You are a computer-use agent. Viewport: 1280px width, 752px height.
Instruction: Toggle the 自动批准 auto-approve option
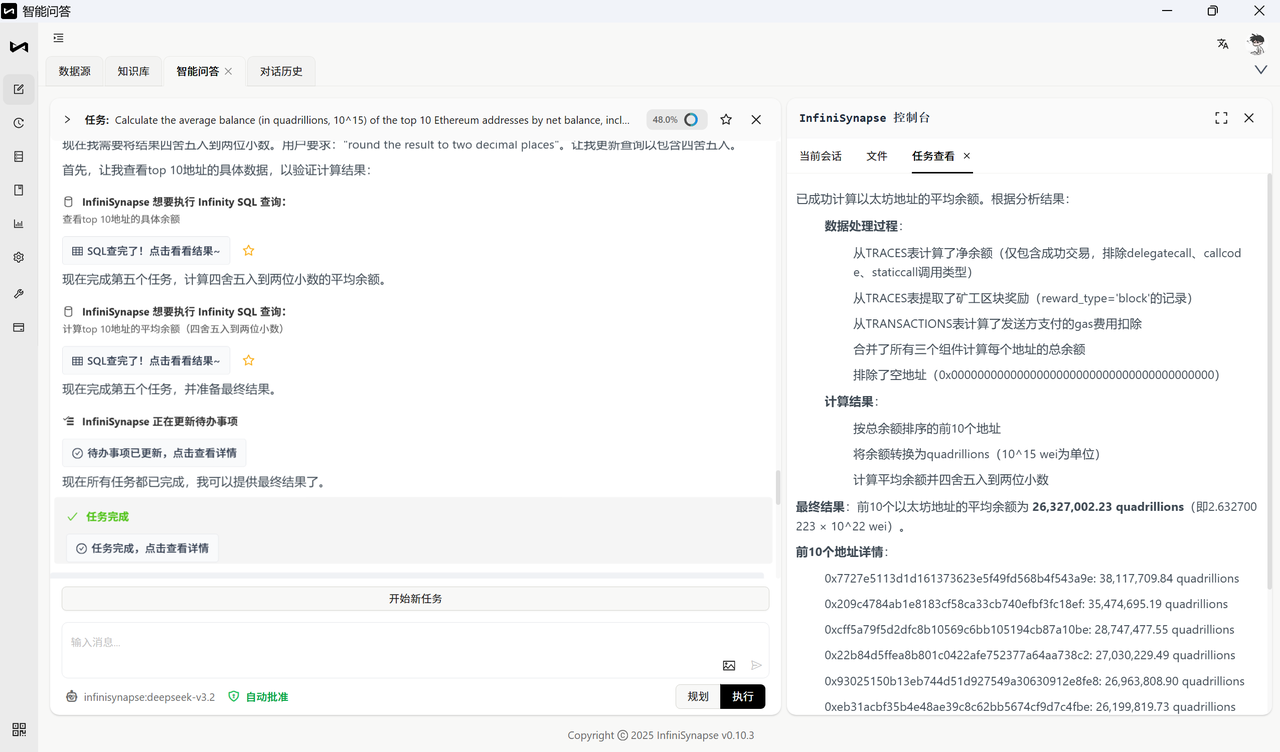tap(258, 697)
